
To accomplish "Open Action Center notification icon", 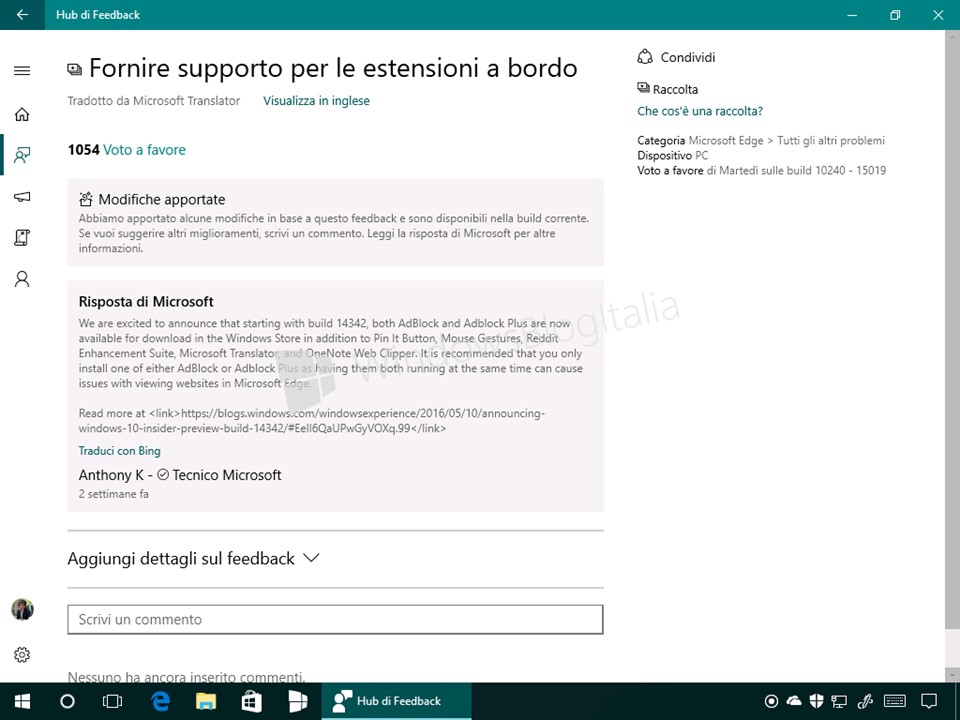I will point(929,701).
